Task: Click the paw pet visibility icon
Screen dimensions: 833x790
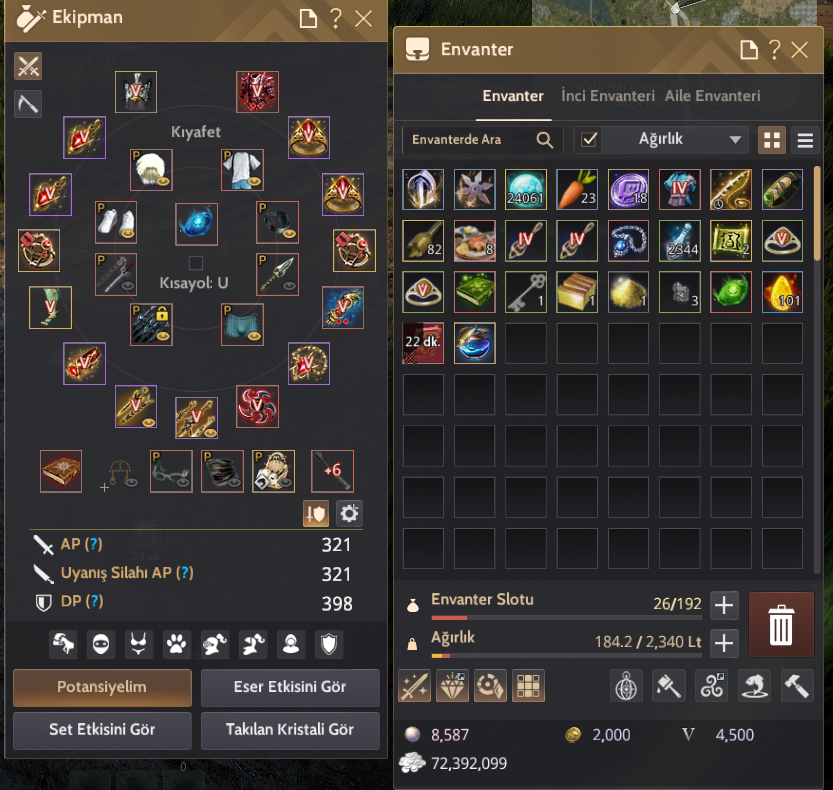Action: click(x=176, y=644)
